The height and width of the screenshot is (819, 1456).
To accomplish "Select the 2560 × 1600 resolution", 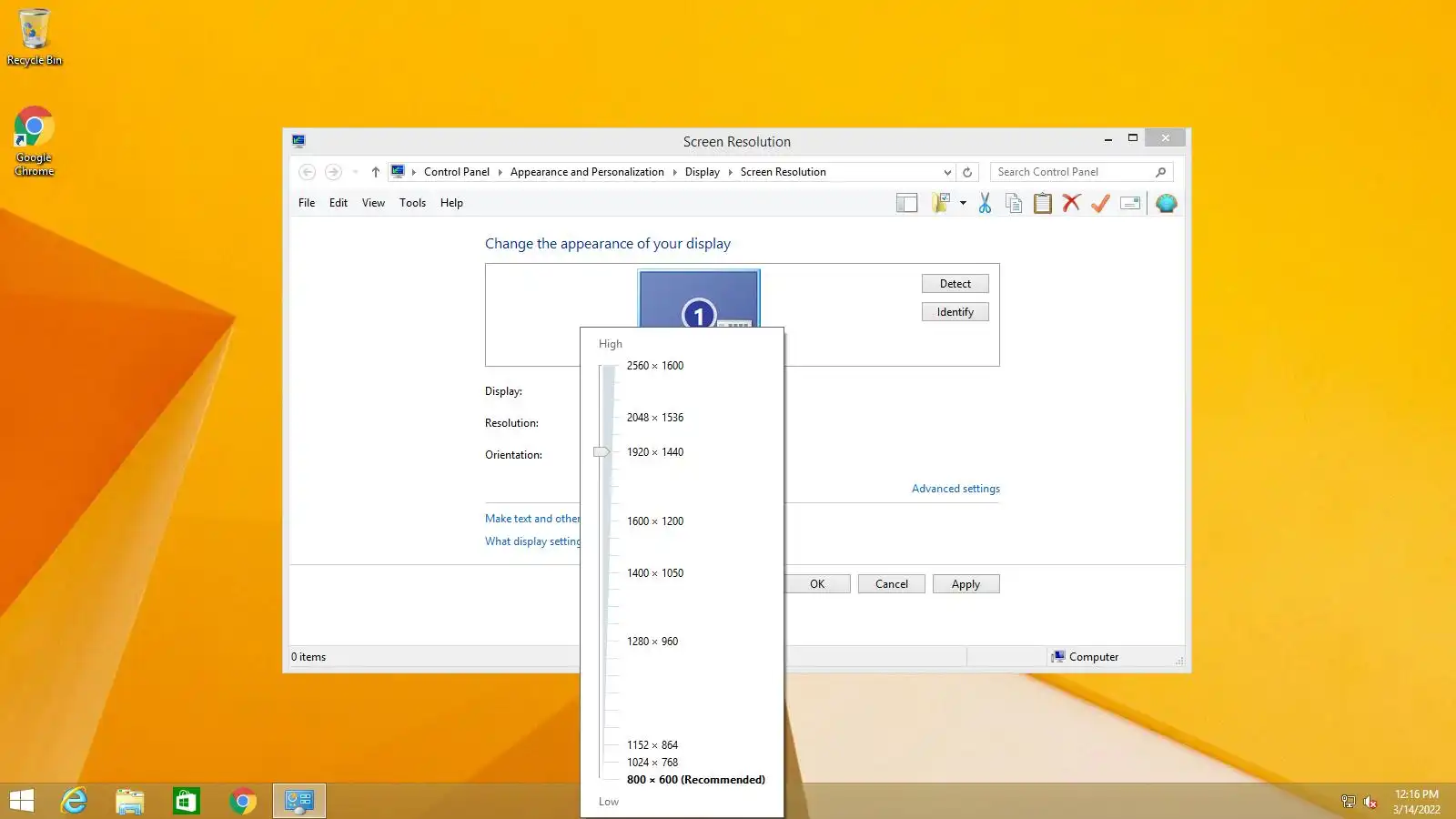I will coord(655,366).
